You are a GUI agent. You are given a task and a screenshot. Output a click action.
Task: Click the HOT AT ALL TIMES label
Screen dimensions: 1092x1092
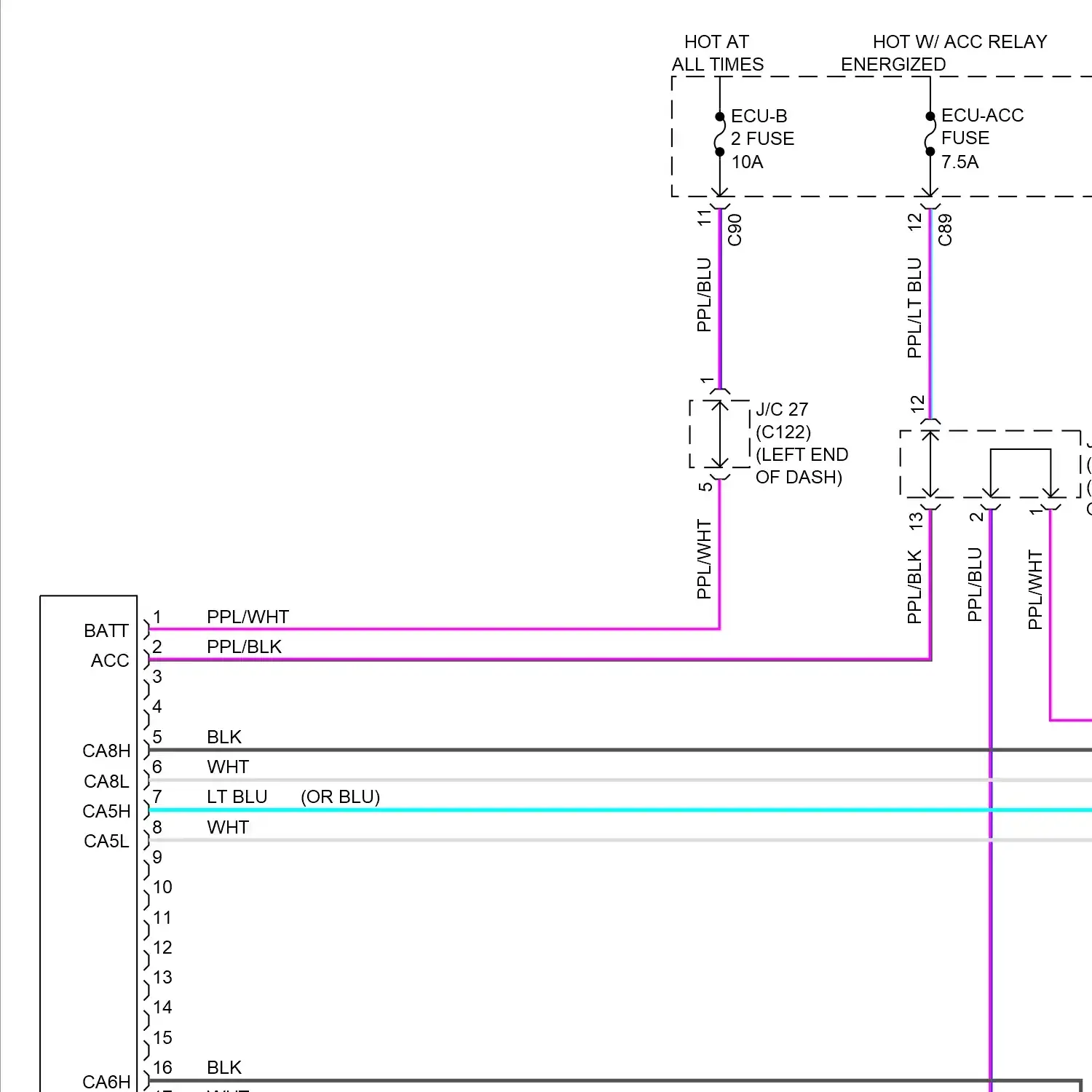click(x=718, y=53)
